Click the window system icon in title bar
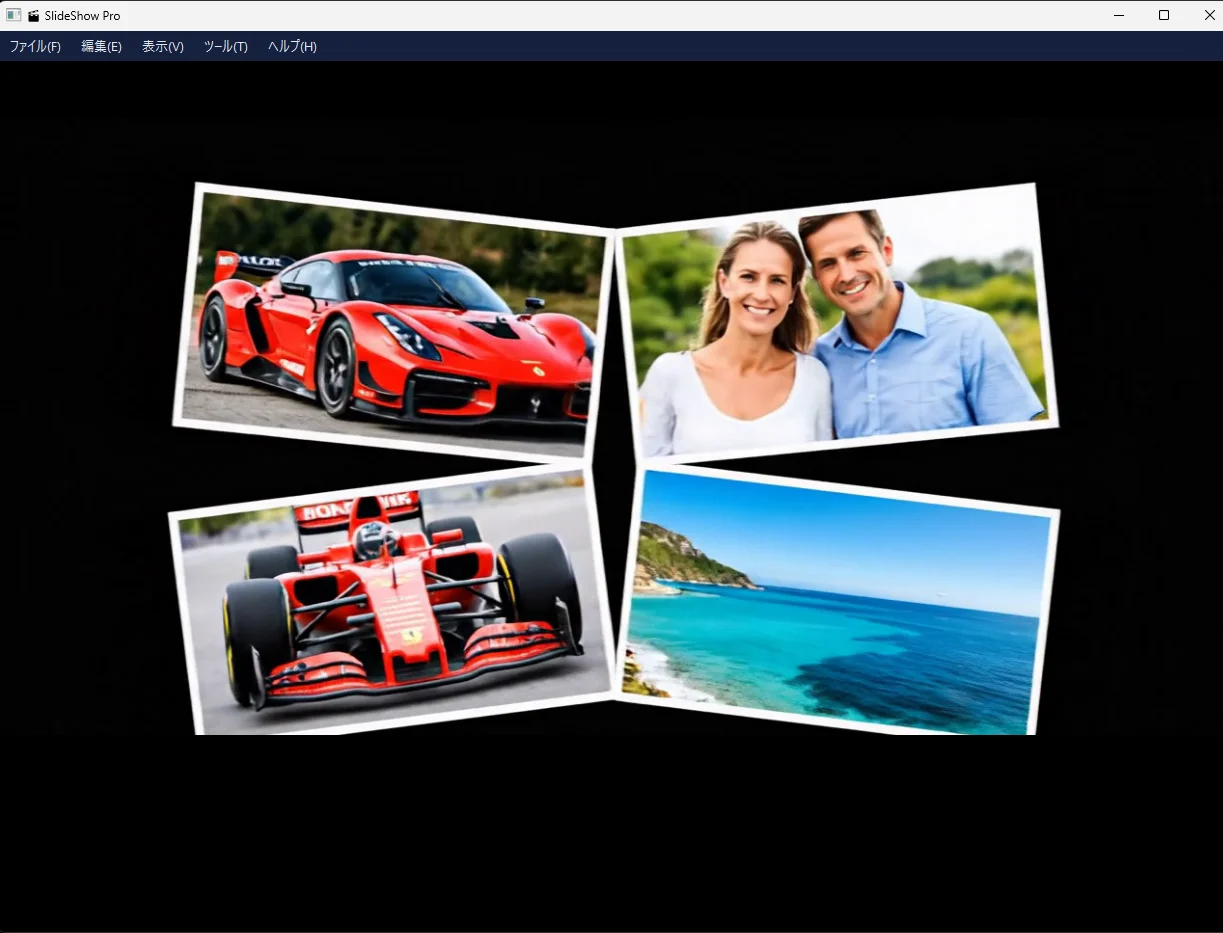Image resolution: width=1223 pixels, height=933 pixels. (x=13, y=15)
